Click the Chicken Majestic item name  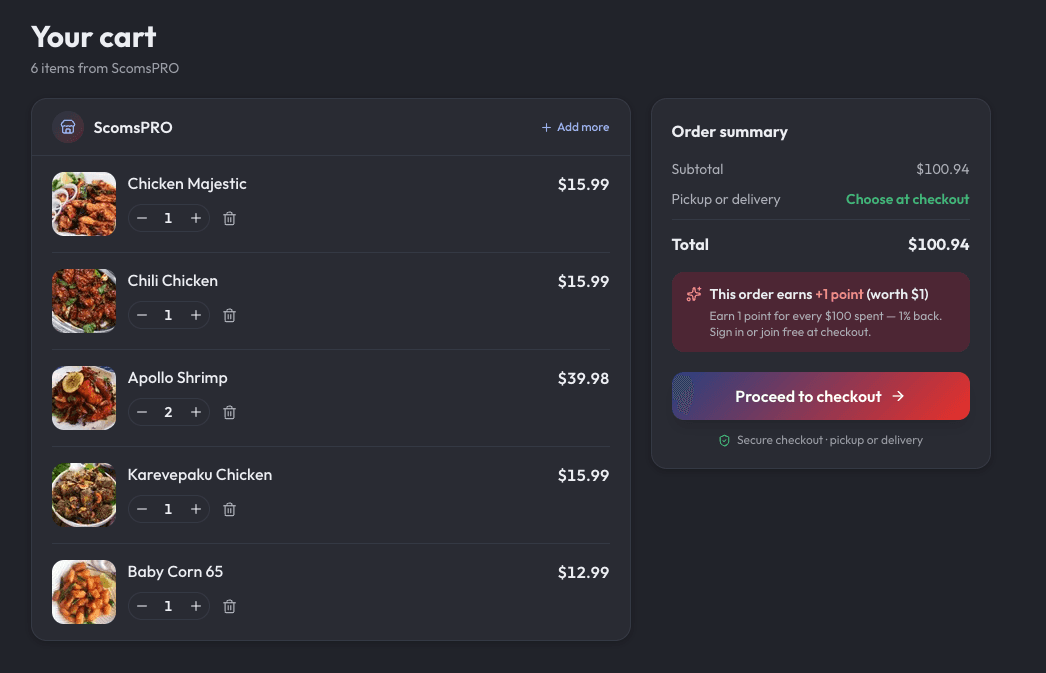(187, 184)
